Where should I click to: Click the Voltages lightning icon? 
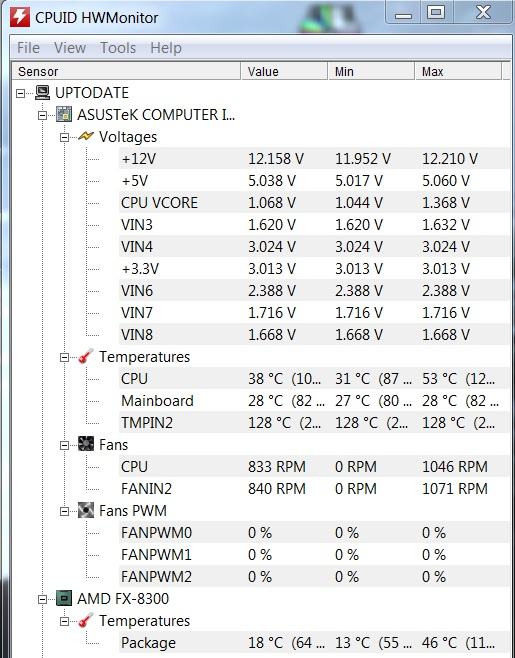pyautogui.click(x=86, y=136)
